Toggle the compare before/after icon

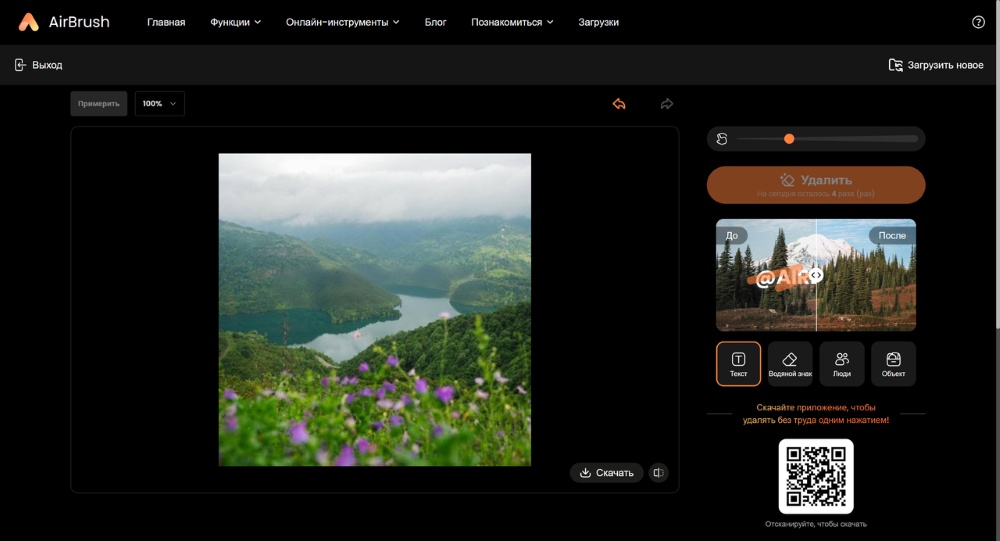coord(658,473)
